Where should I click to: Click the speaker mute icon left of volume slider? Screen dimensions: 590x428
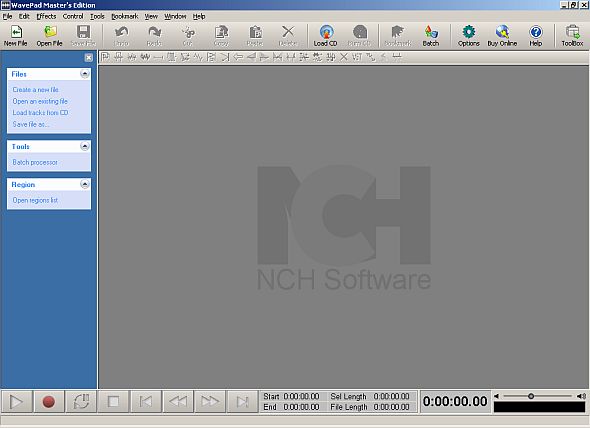[x=496, y=396]
